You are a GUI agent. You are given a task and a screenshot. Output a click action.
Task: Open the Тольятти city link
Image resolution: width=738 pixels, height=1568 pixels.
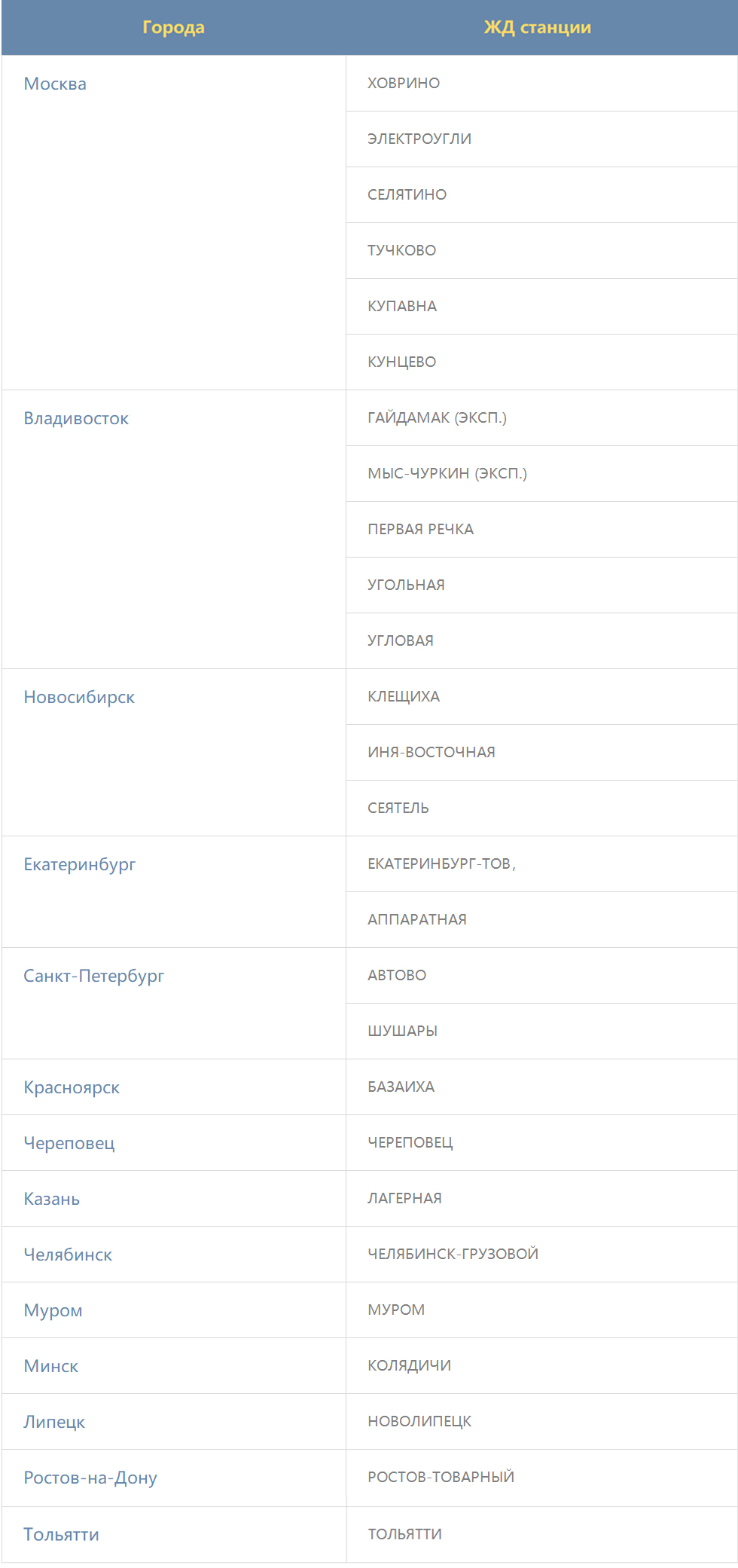[x=61, y=1535]
